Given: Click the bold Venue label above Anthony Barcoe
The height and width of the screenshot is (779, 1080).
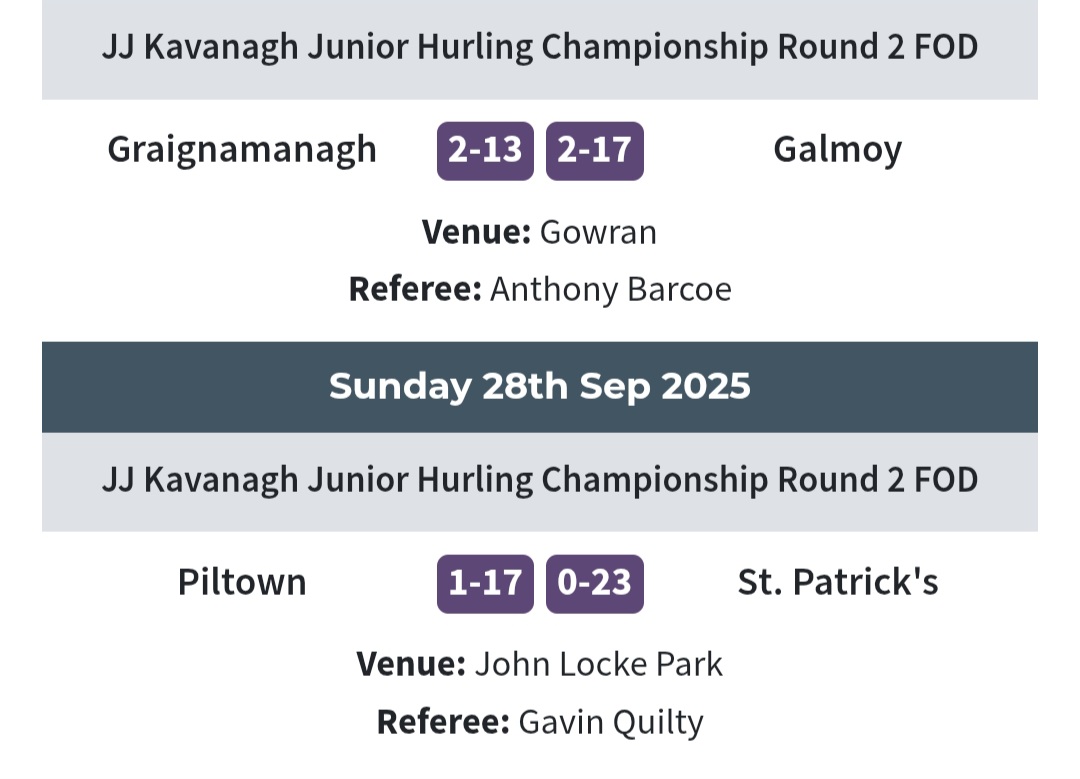Looking at the screenshot, I should 476,232.
